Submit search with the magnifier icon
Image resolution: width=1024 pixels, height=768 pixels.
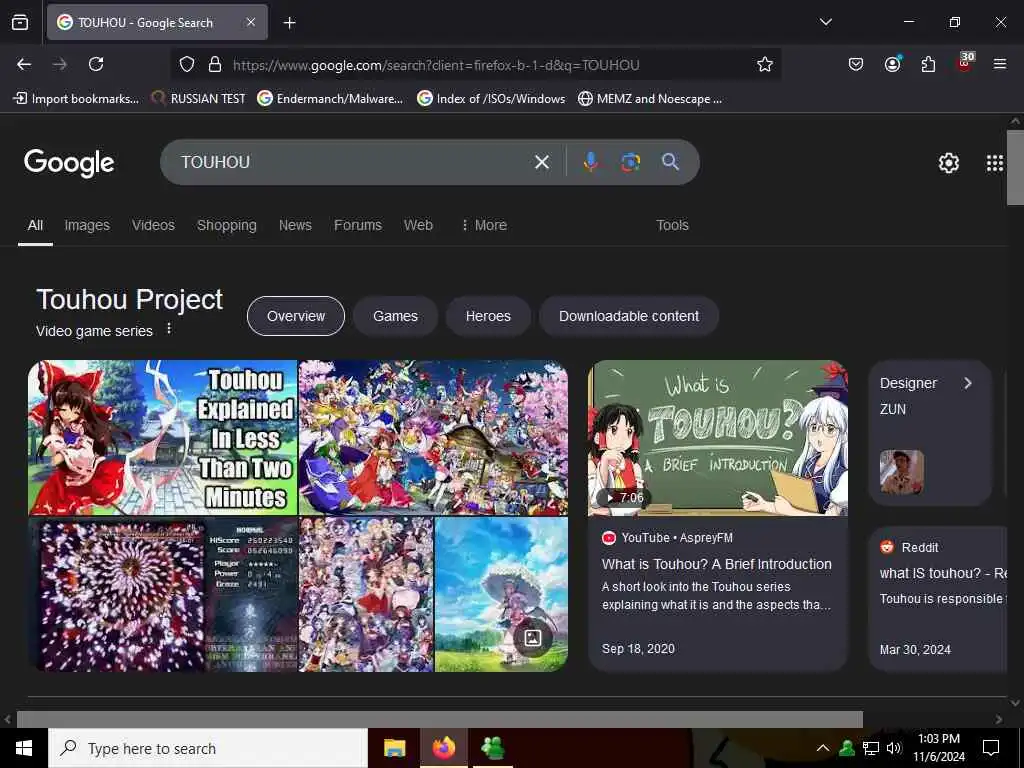[671, 162]
